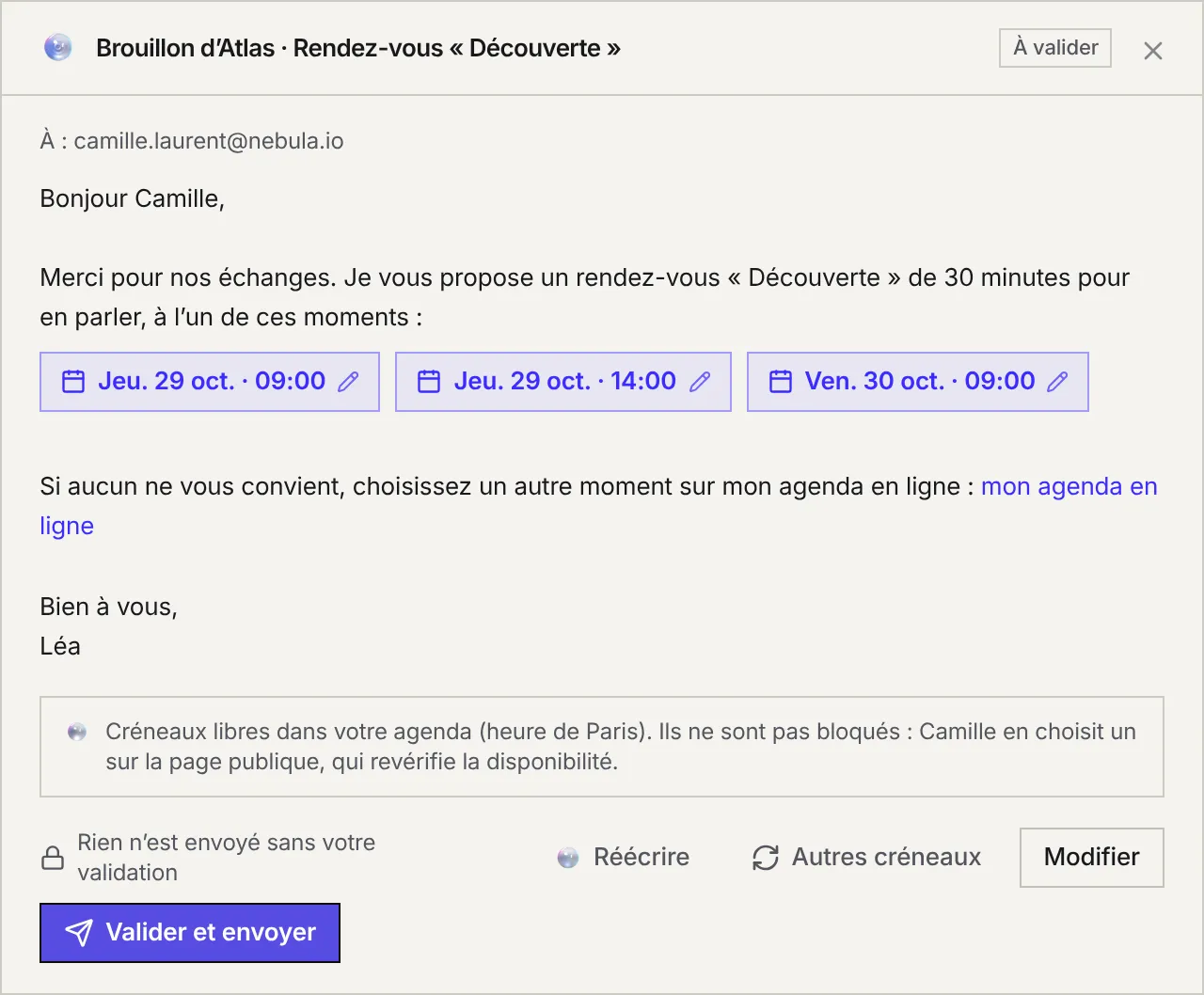The image size is (1204, 995).
Task: Click the recipient camille.laurent@nebula.io
Action: (209, 141)
